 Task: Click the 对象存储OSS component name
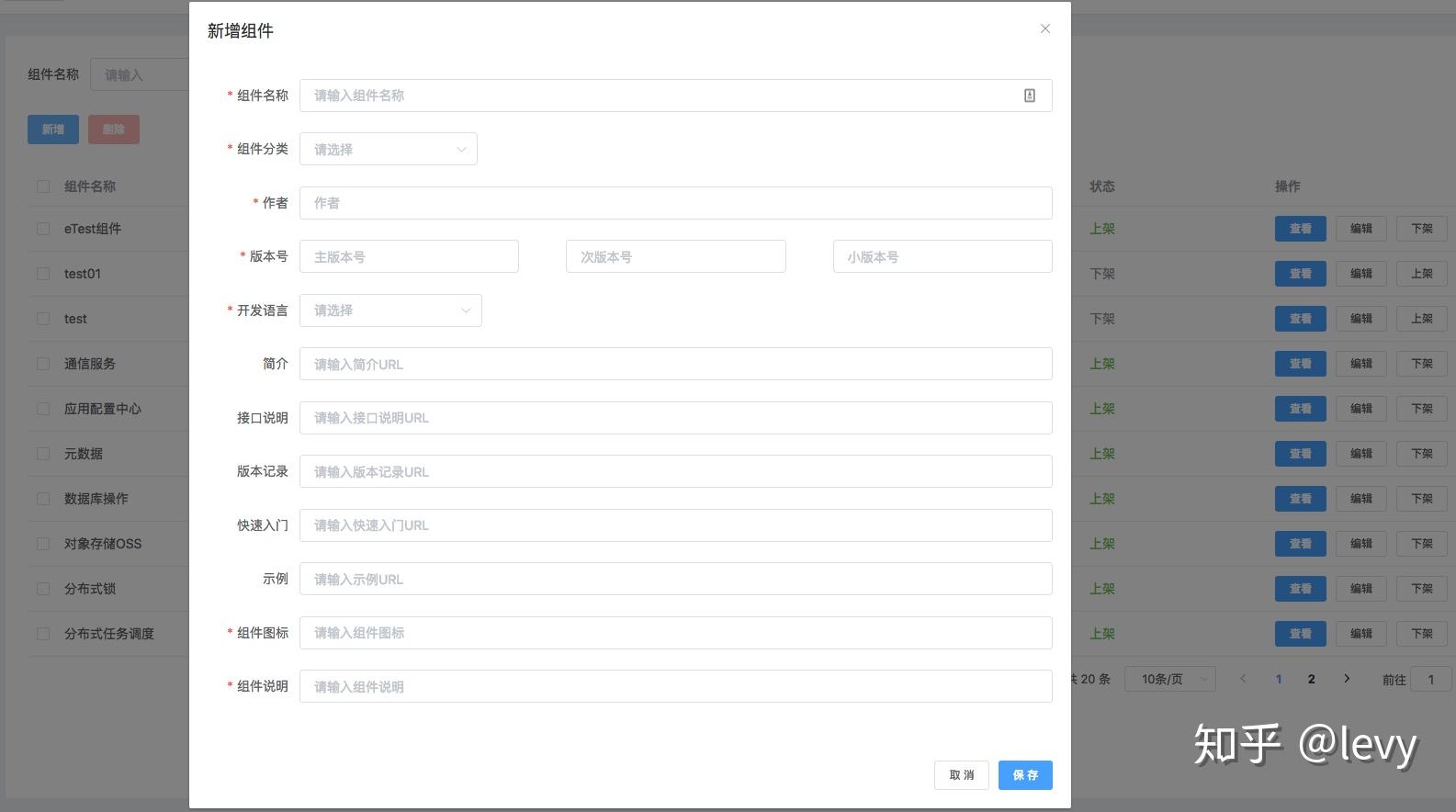pyautogui.click(x=103, y=544)
